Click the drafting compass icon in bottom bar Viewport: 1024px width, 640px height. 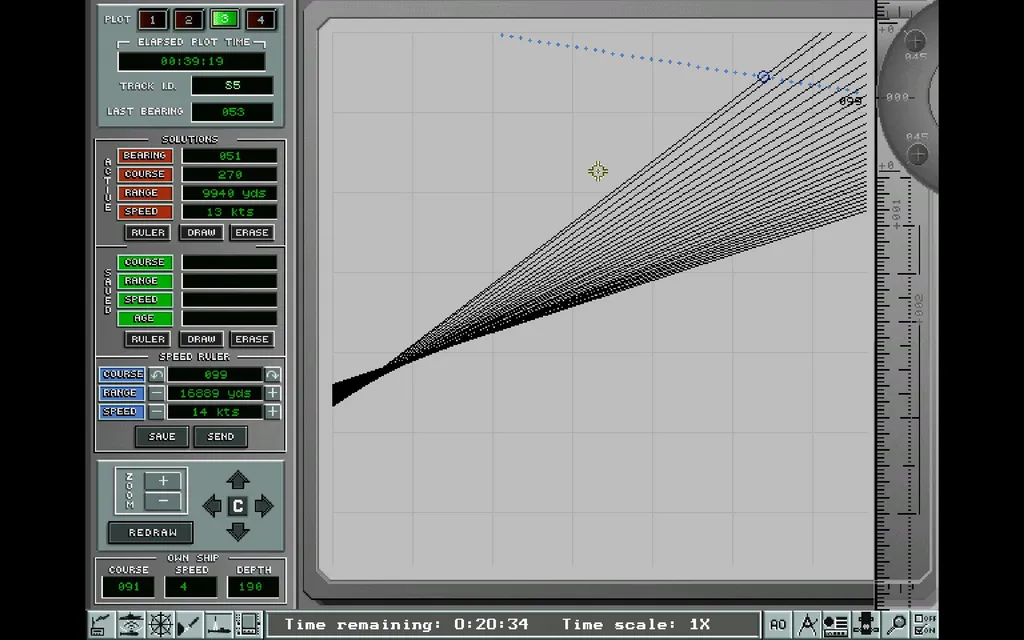(808, 625)
